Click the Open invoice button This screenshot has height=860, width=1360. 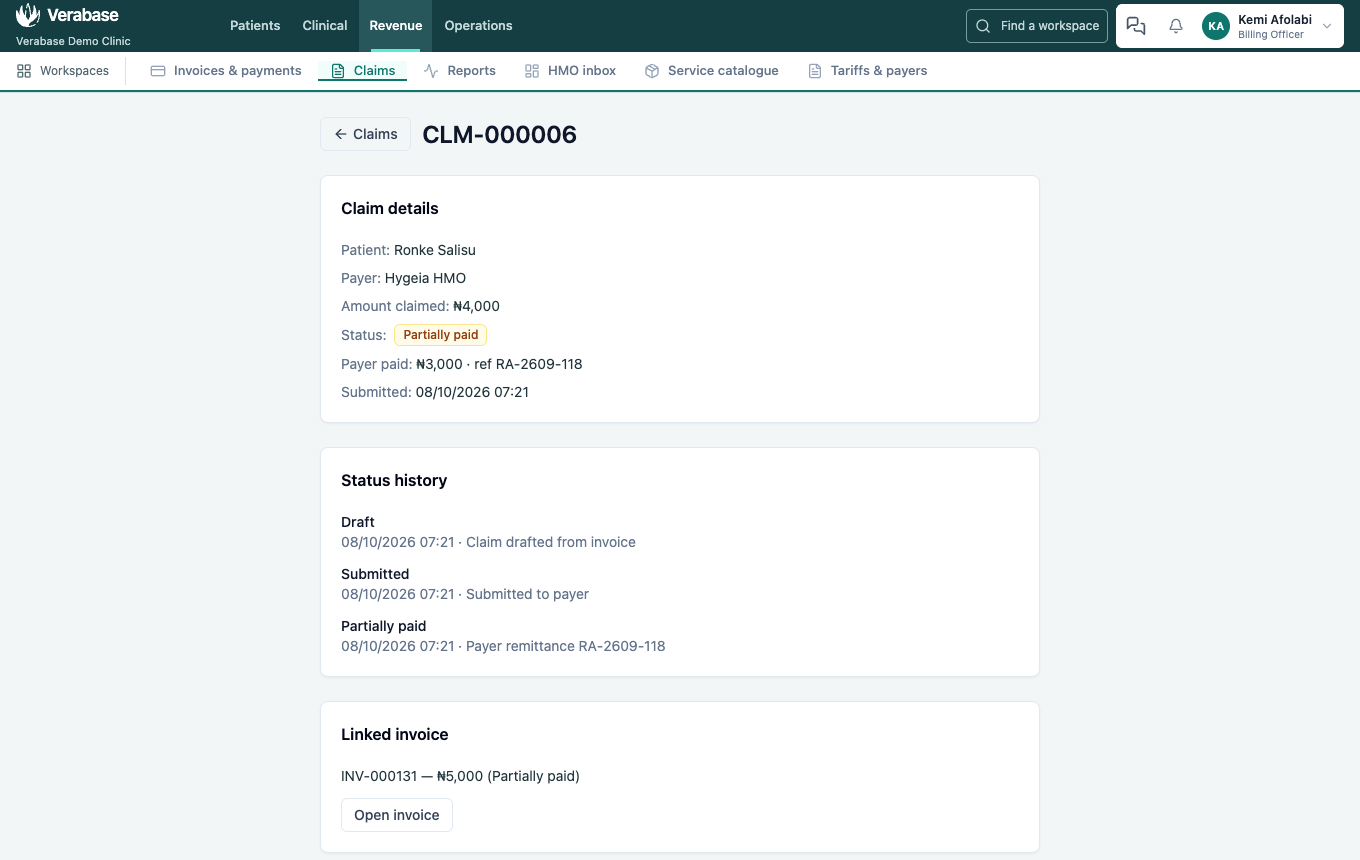click(397, 815)
